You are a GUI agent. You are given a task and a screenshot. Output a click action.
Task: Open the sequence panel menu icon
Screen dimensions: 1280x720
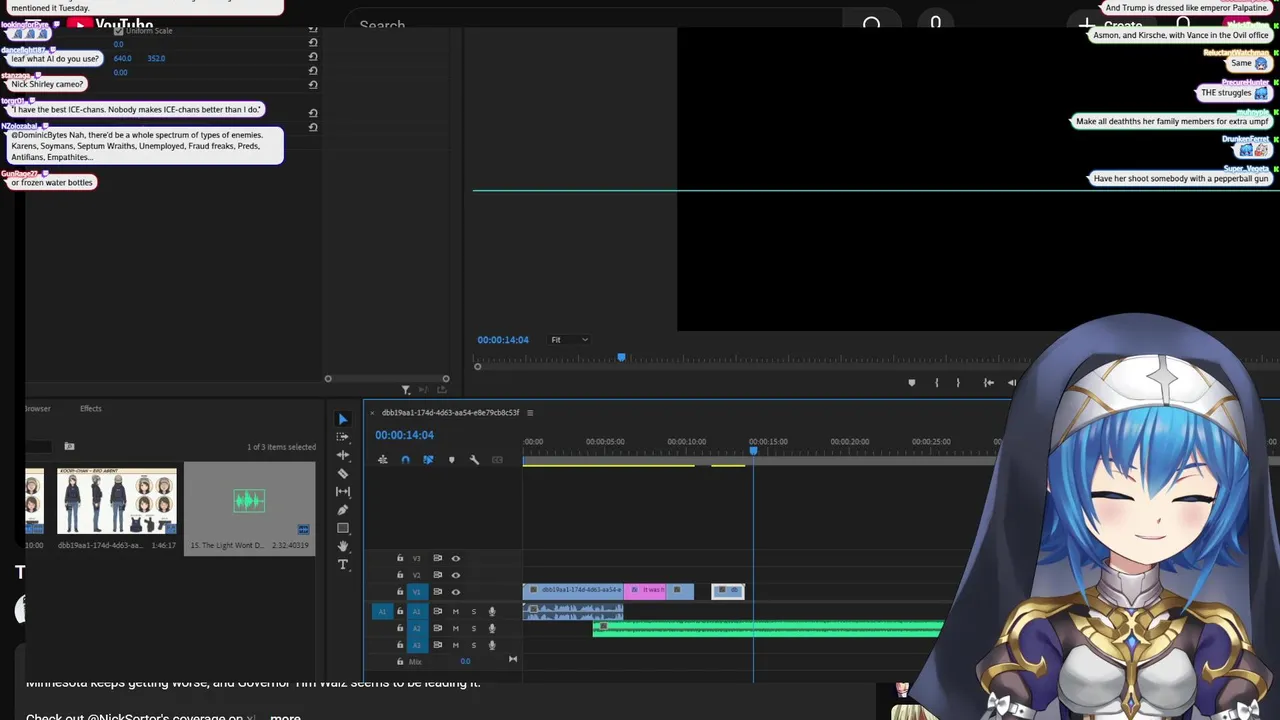pyautogui.click(x=530, y=413)
